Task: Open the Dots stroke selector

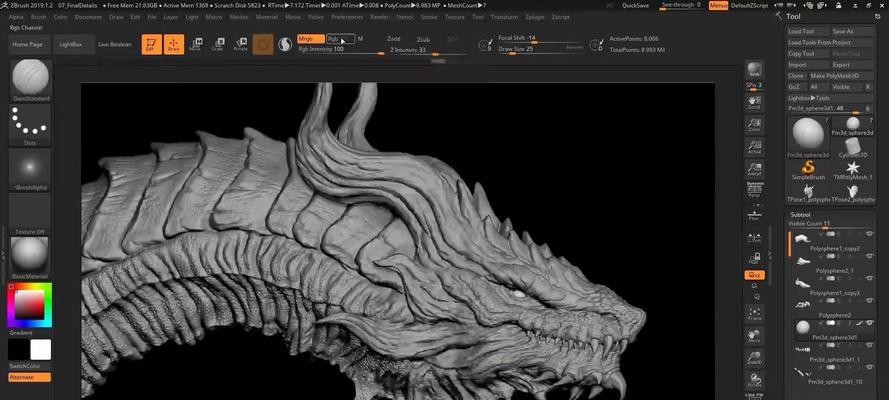Action: click(x=30, y=124)
